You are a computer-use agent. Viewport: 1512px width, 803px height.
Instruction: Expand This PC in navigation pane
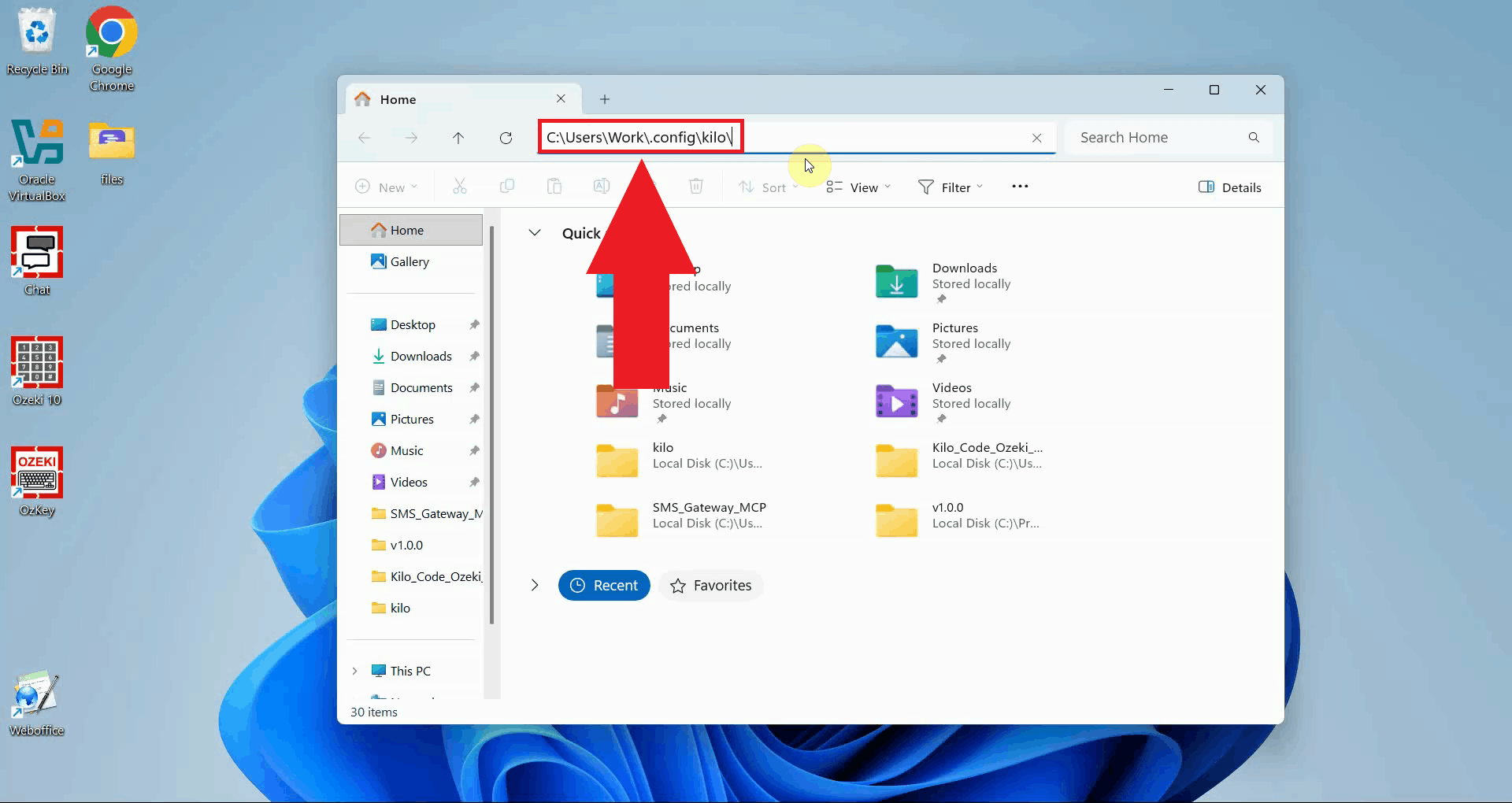click(354, 671)
